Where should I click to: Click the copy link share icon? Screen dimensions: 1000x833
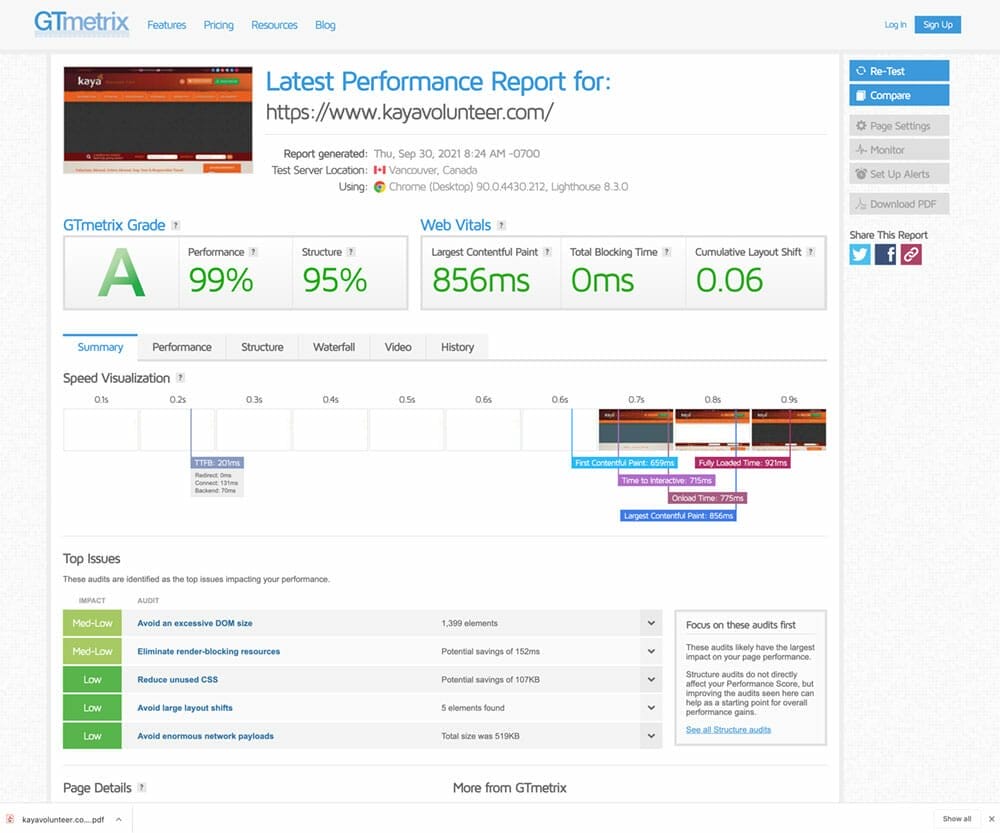coord(910,254)
